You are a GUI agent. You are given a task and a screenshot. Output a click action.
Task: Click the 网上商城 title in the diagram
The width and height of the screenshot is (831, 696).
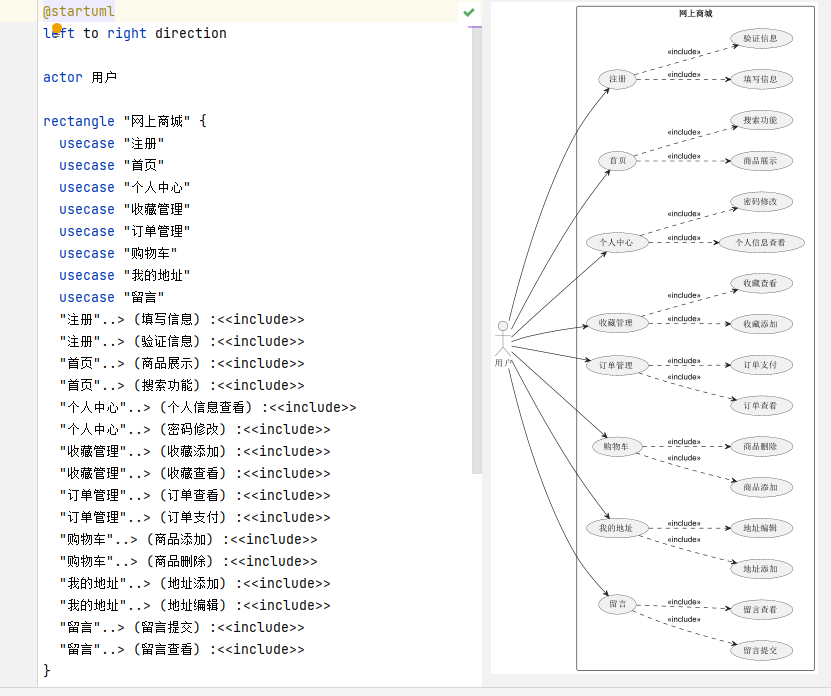point(695,14)
